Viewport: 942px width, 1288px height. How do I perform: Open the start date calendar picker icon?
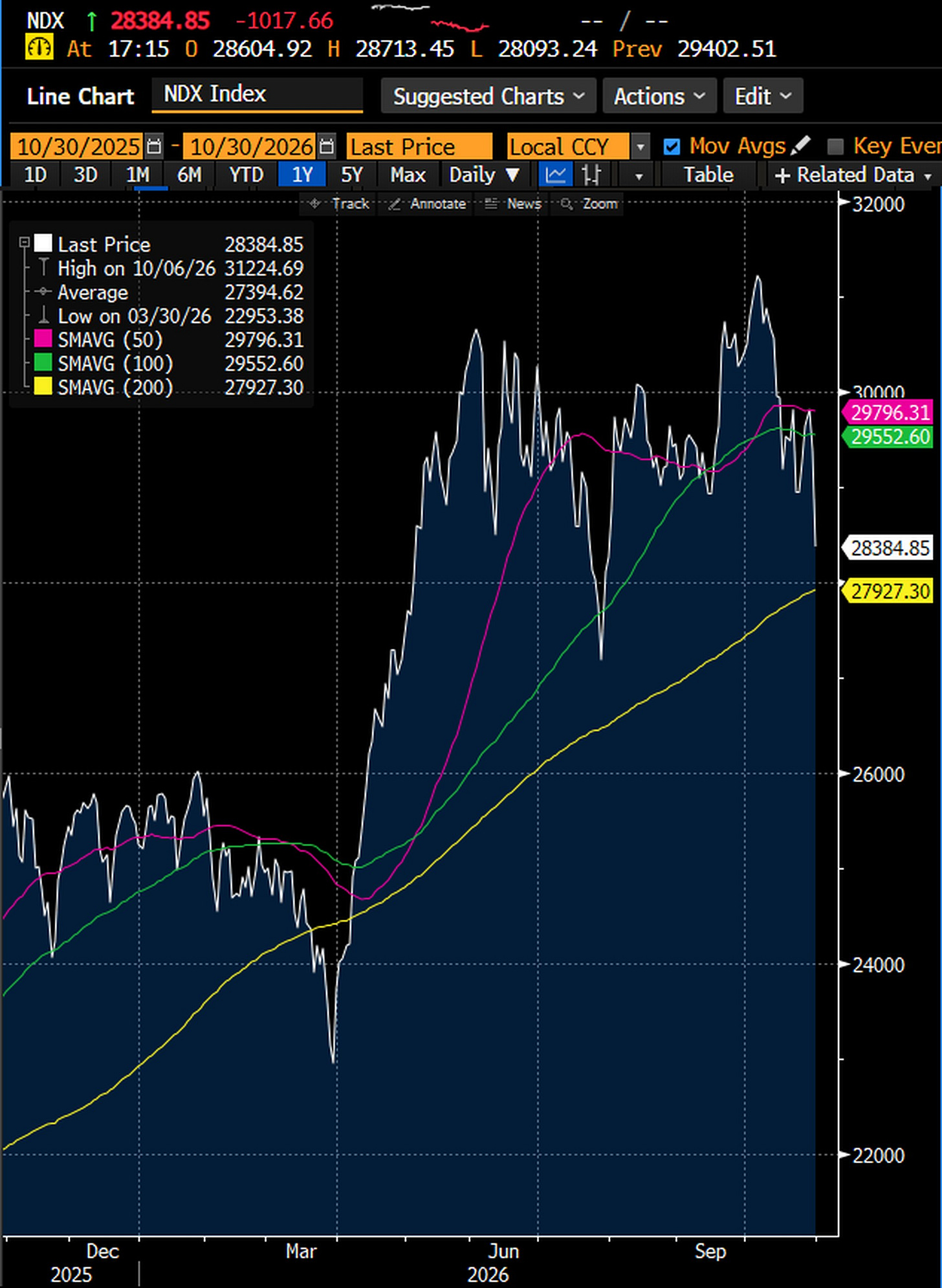(x=154, y=146)
